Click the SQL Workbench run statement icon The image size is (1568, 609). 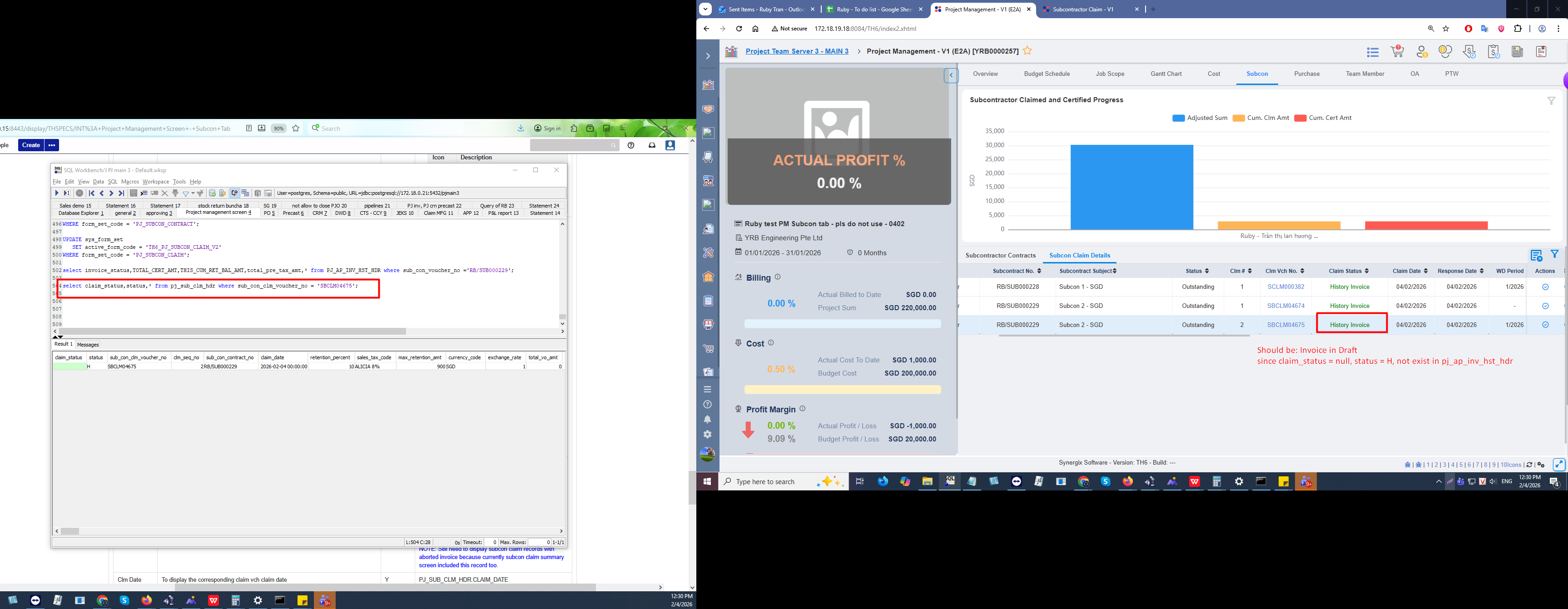coord(57,193)
